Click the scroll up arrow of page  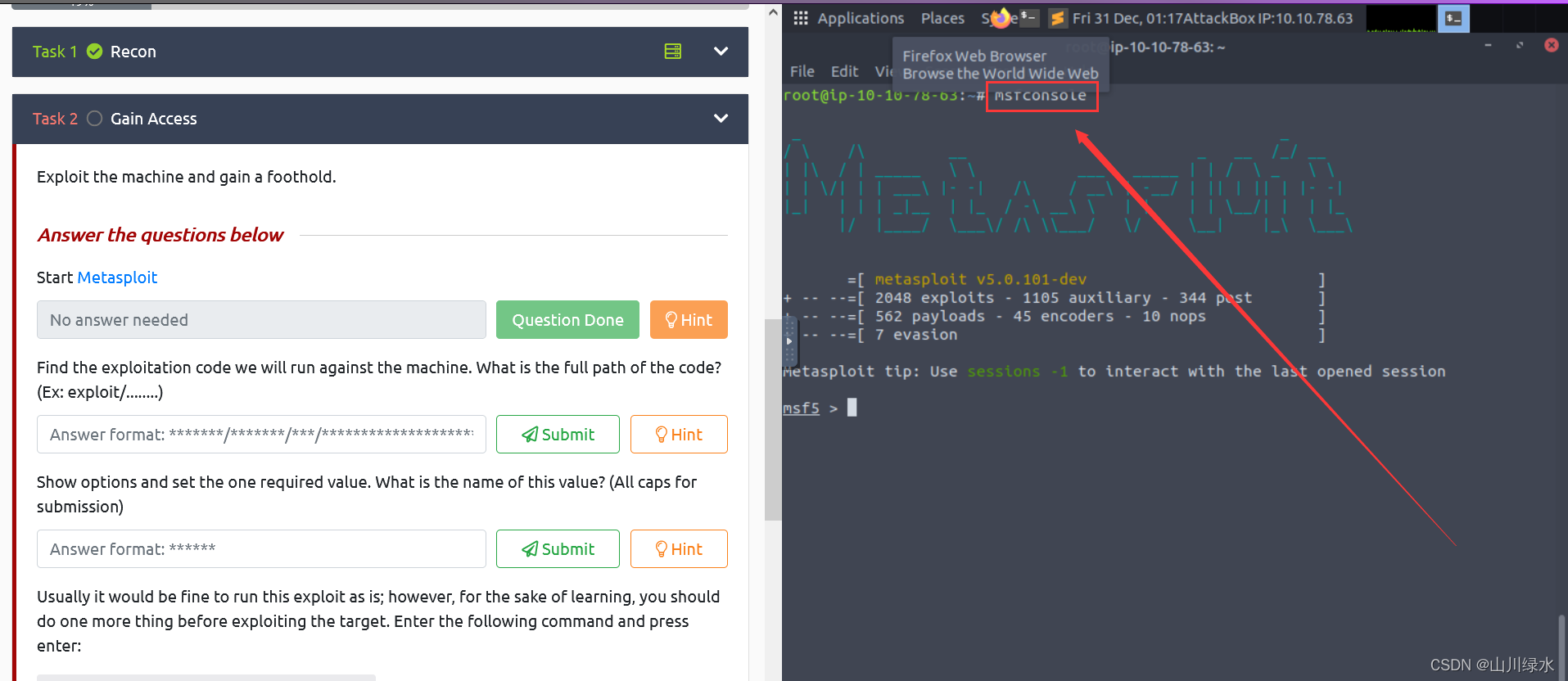[x=773, y=12]
